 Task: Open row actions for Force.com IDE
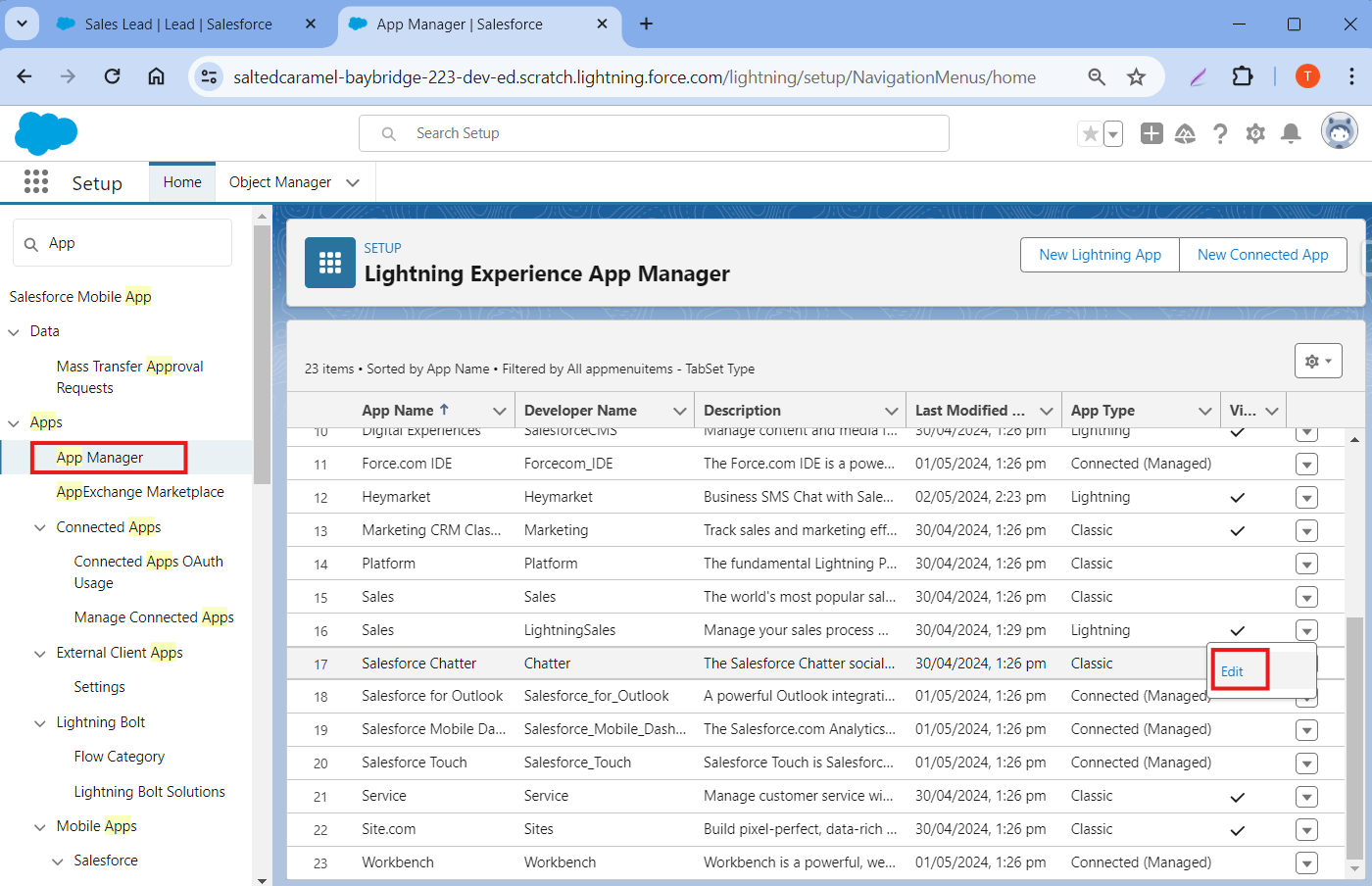1306,465
